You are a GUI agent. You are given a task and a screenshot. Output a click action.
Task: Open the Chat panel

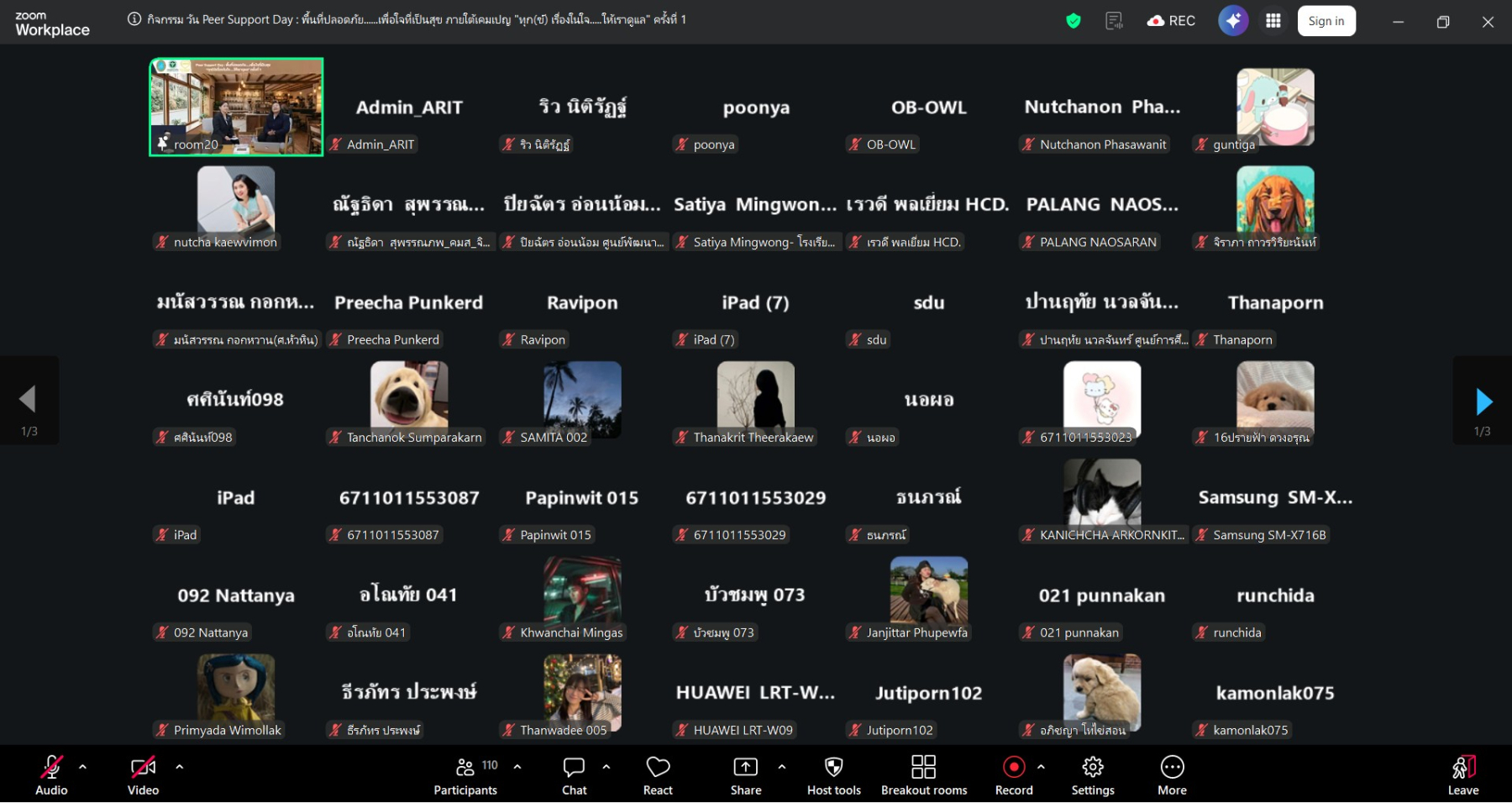[x=575, y=775]
